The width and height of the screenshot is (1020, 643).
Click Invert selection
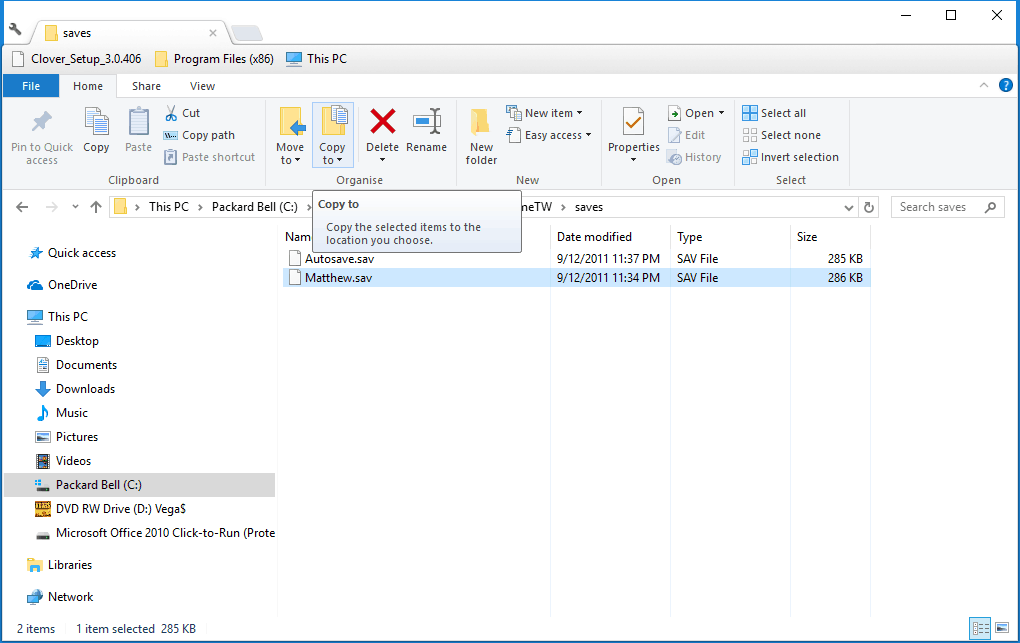tap(790, 157)
